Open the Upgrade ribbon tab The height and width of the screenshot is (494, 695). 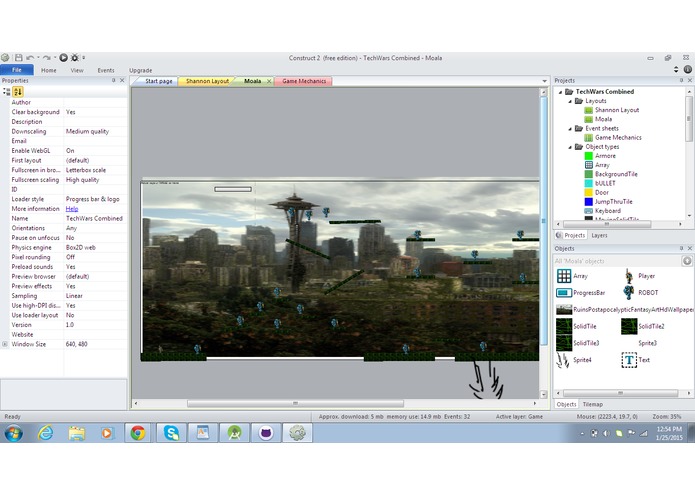(x=141, y=70)
